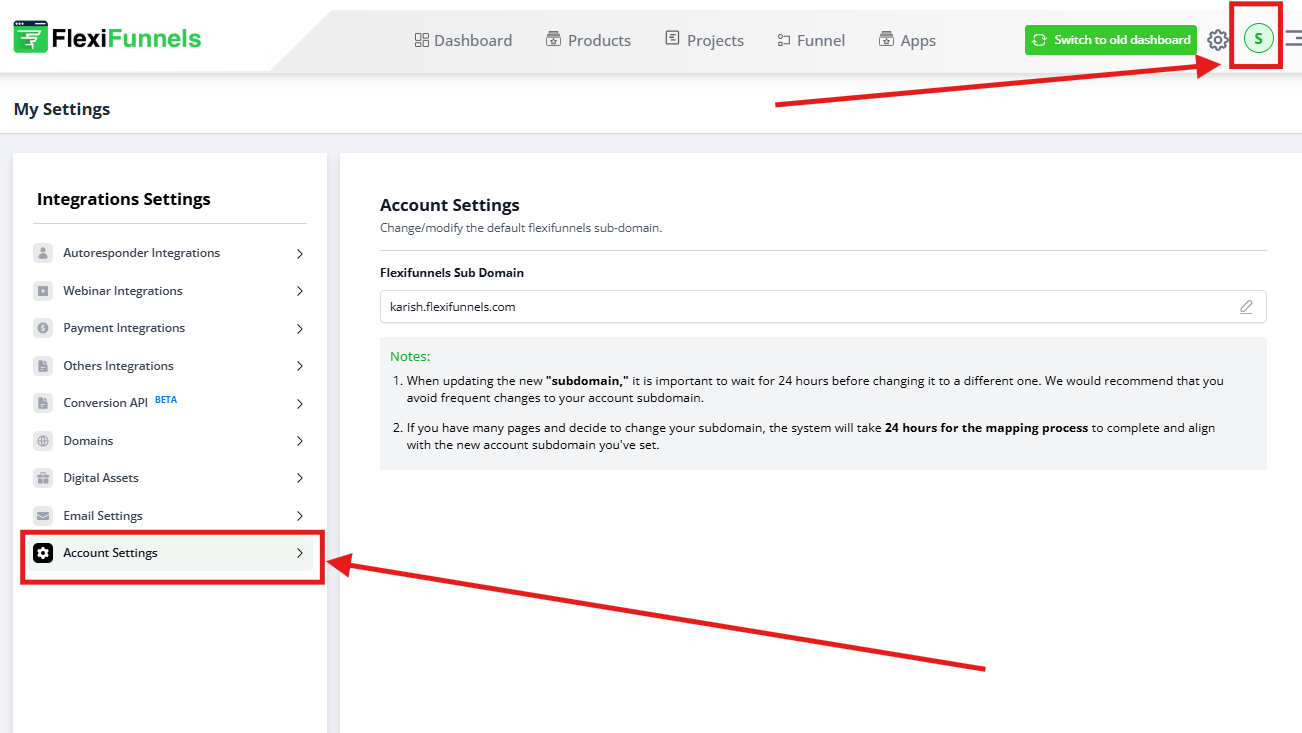Open the S profile avatar
This screenshot has width=1302, height=733.
(1258, 39)
